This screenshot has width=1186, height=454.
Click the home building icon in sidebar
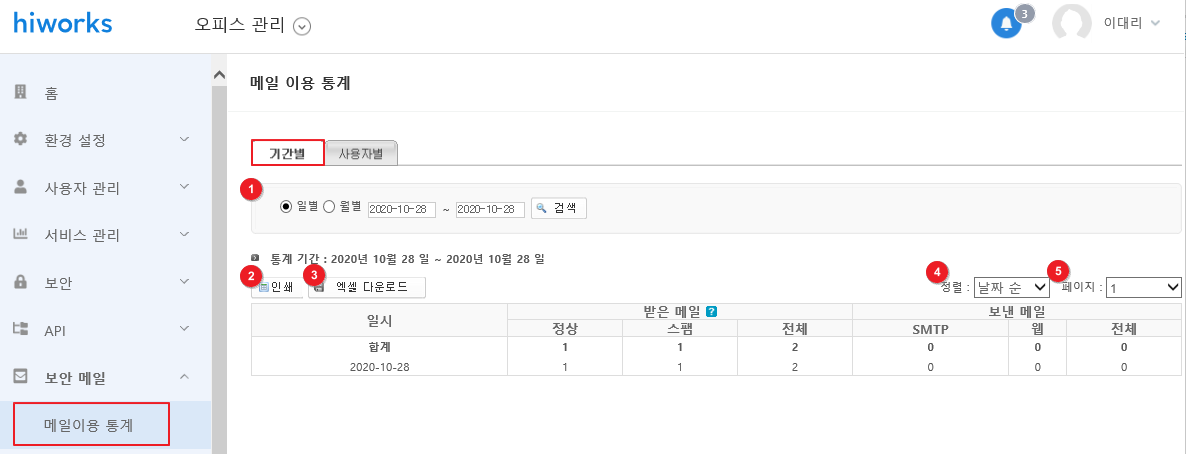[x=20, y=92]
